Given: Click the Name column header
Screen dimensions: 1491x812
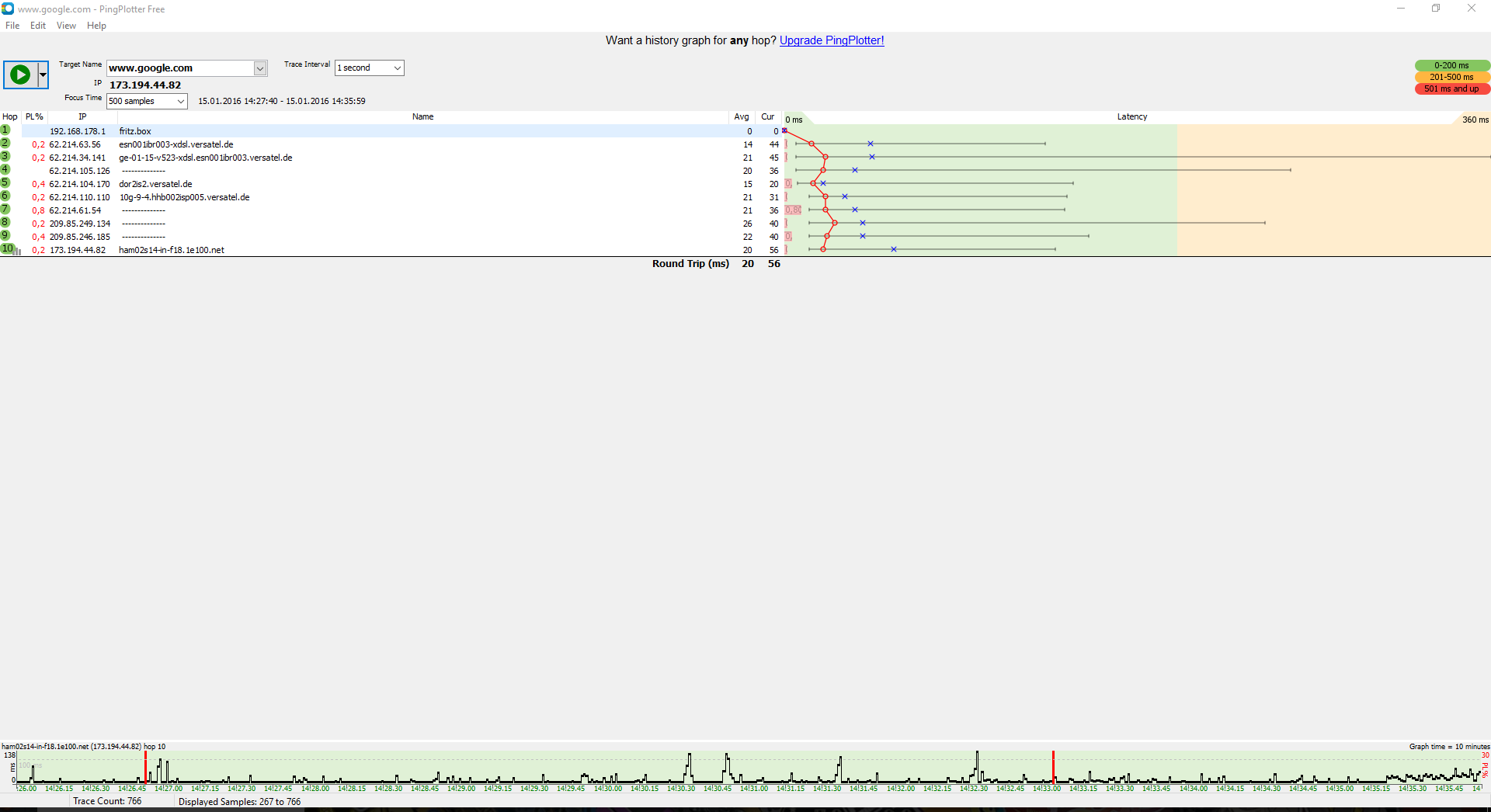Looking at the screenshot, I should [x=423, y=116].
